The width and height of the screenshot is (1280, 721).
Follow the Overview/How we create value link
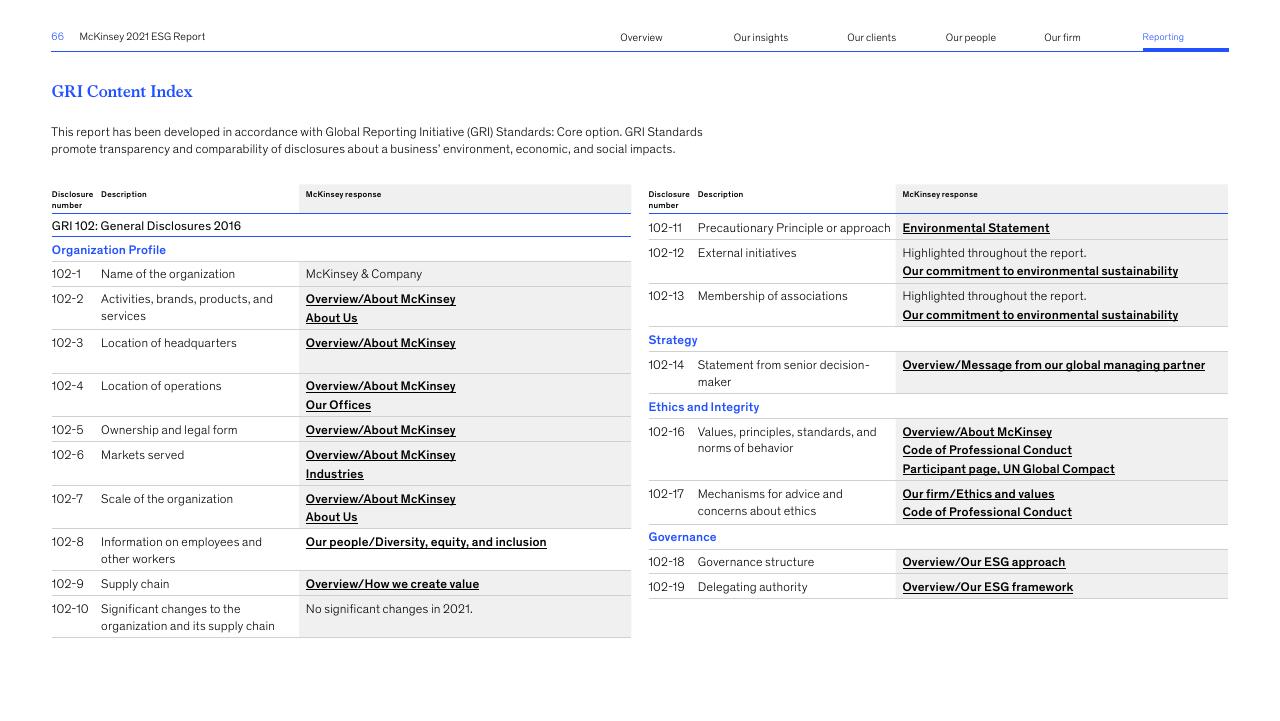(x=392, y=584)
